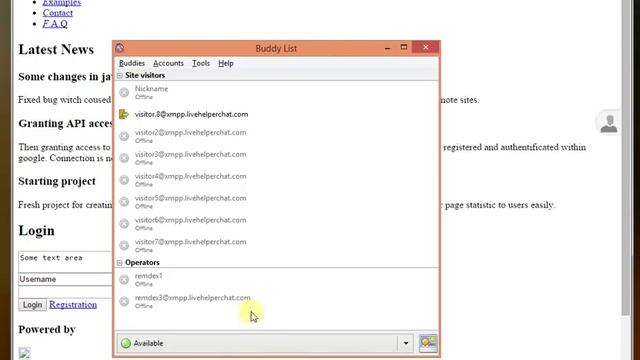
Task: Select visitor.8@xmpp.livehelperchat.com buddy
Action: coord(277,114)
